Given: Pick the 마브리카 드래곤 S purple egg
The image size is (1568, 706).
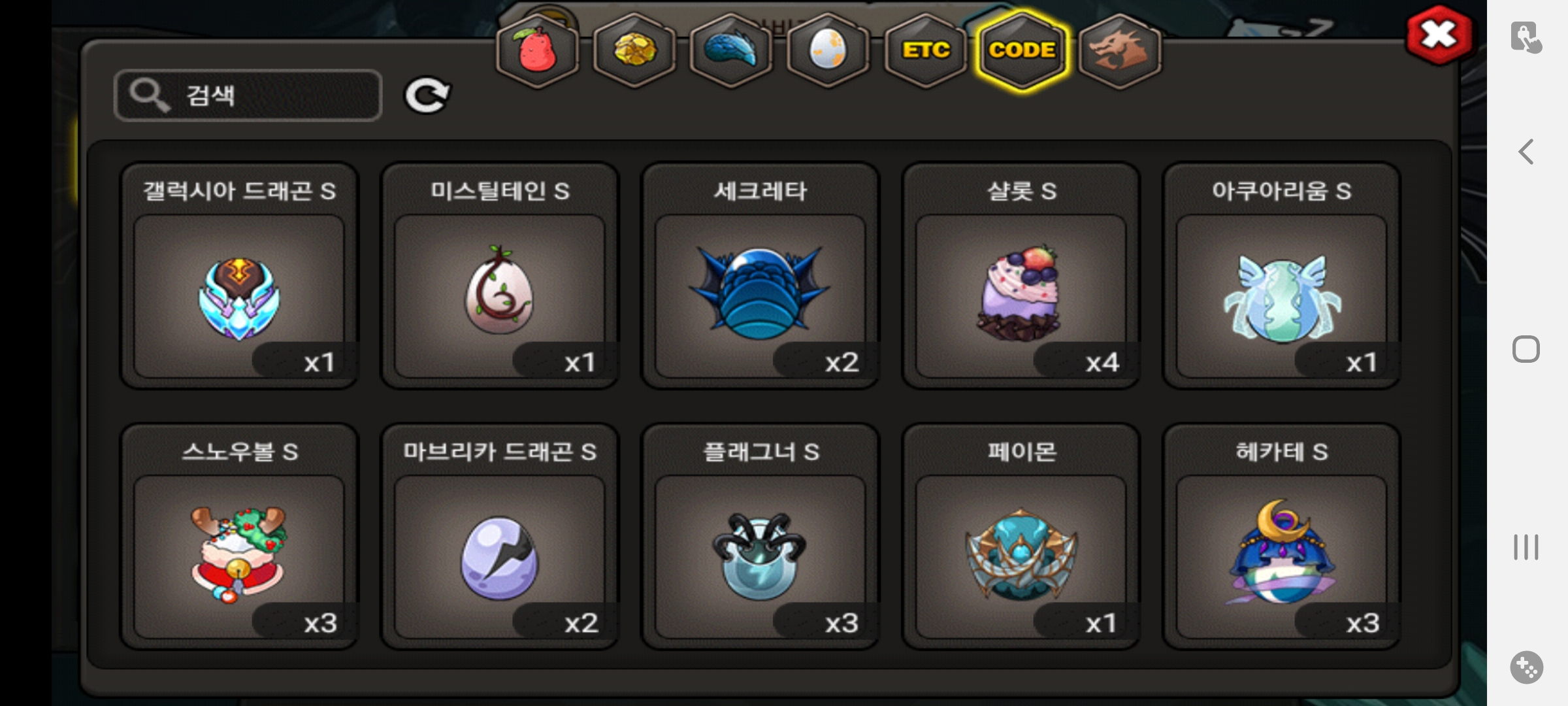Looking at the screenshot, I should coord(500,537).
